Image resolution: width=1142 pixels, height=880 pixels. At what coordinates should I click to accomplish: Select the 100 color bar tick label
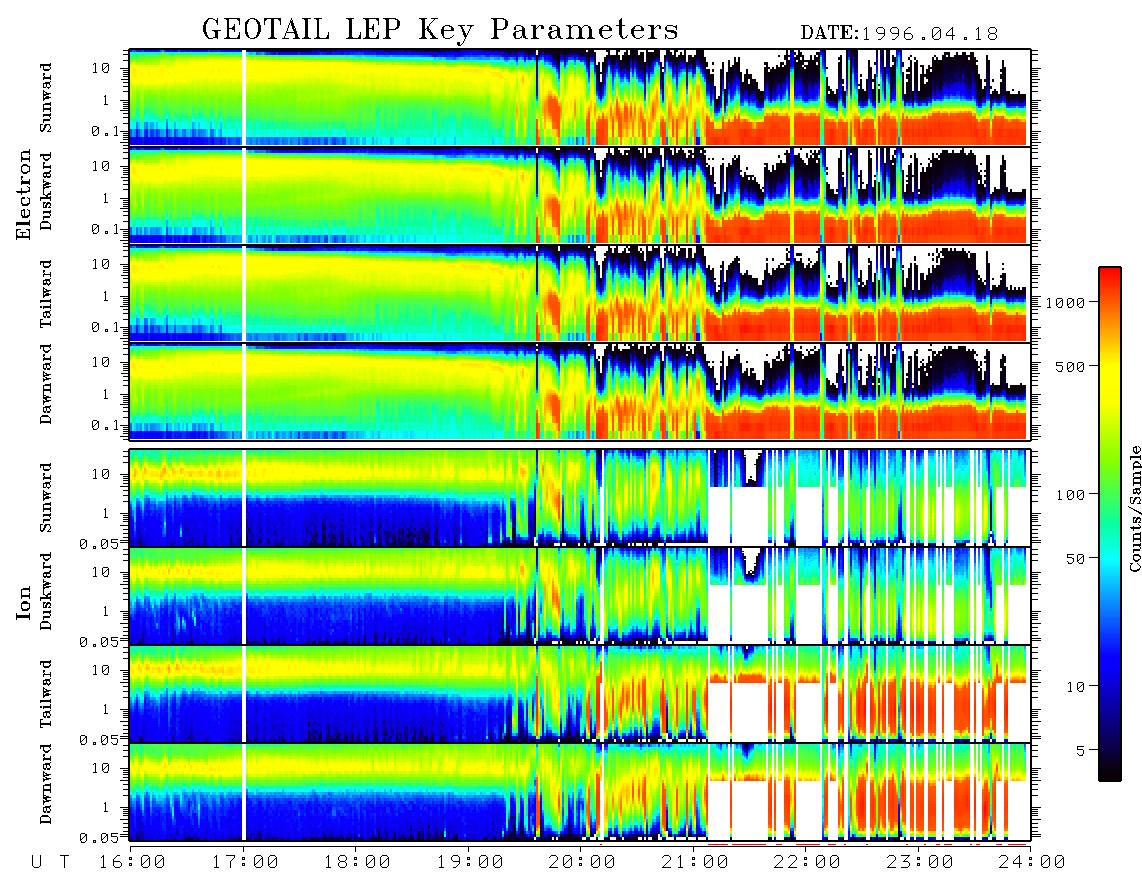pos(1070,495)
